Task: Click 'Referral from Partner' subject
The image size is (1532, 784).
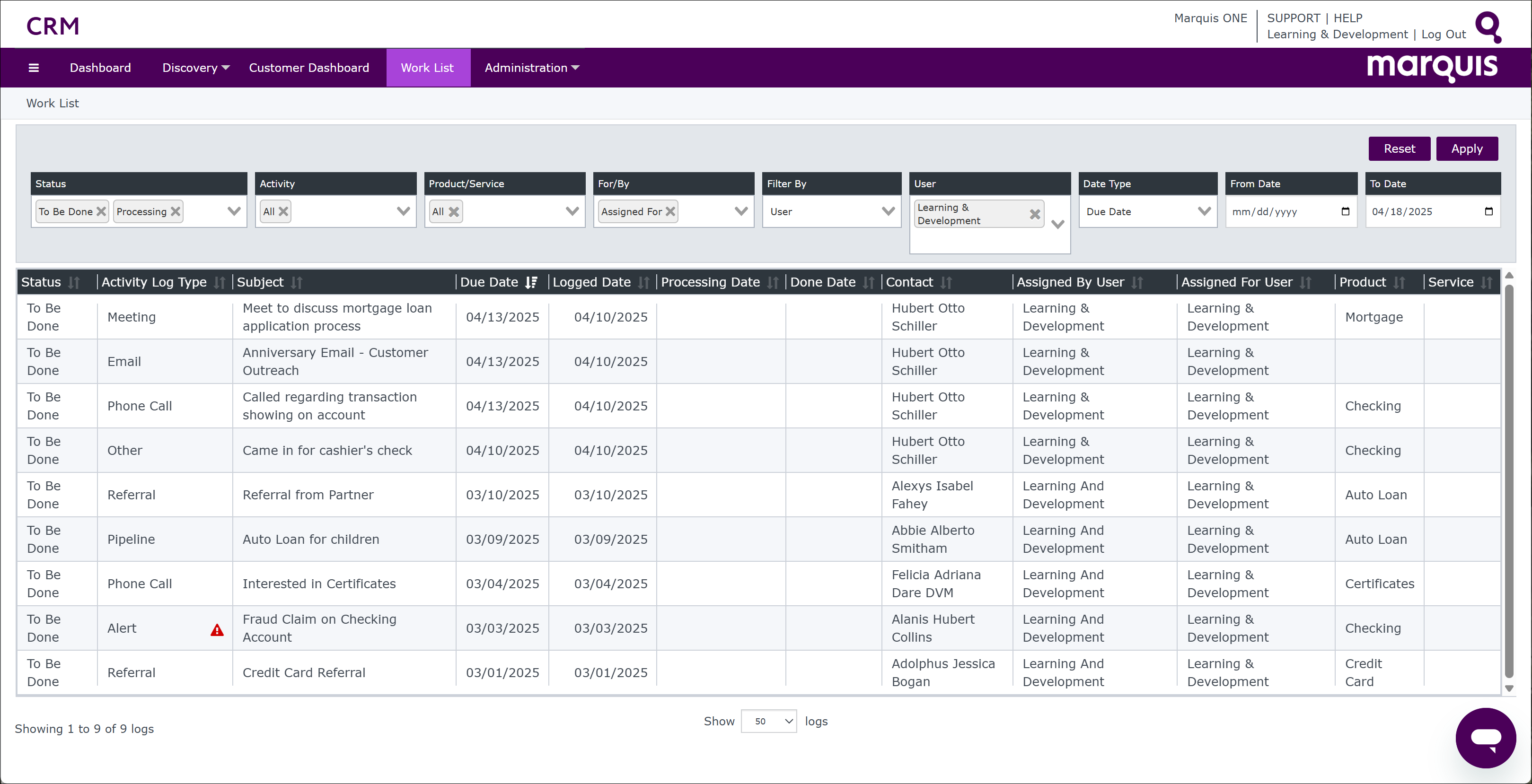Action: [x=308, y=495]
